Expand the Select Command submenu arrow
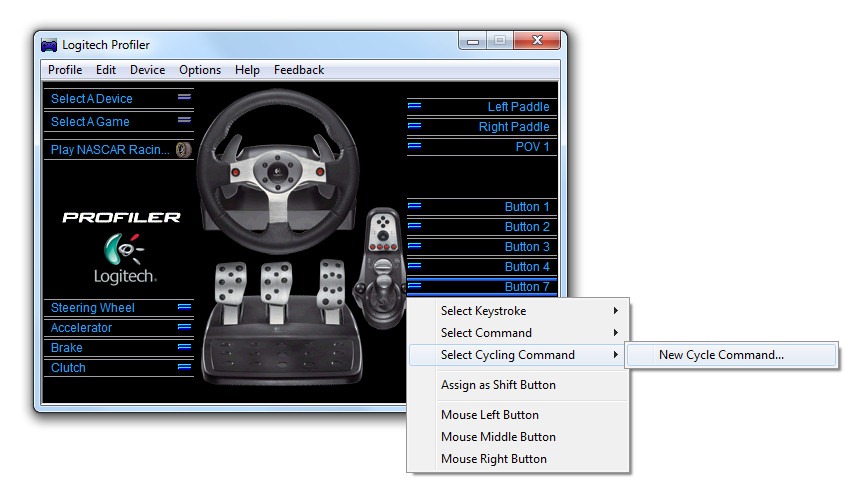The width and height of the screenshot is (867, 501). coord(615,333)
